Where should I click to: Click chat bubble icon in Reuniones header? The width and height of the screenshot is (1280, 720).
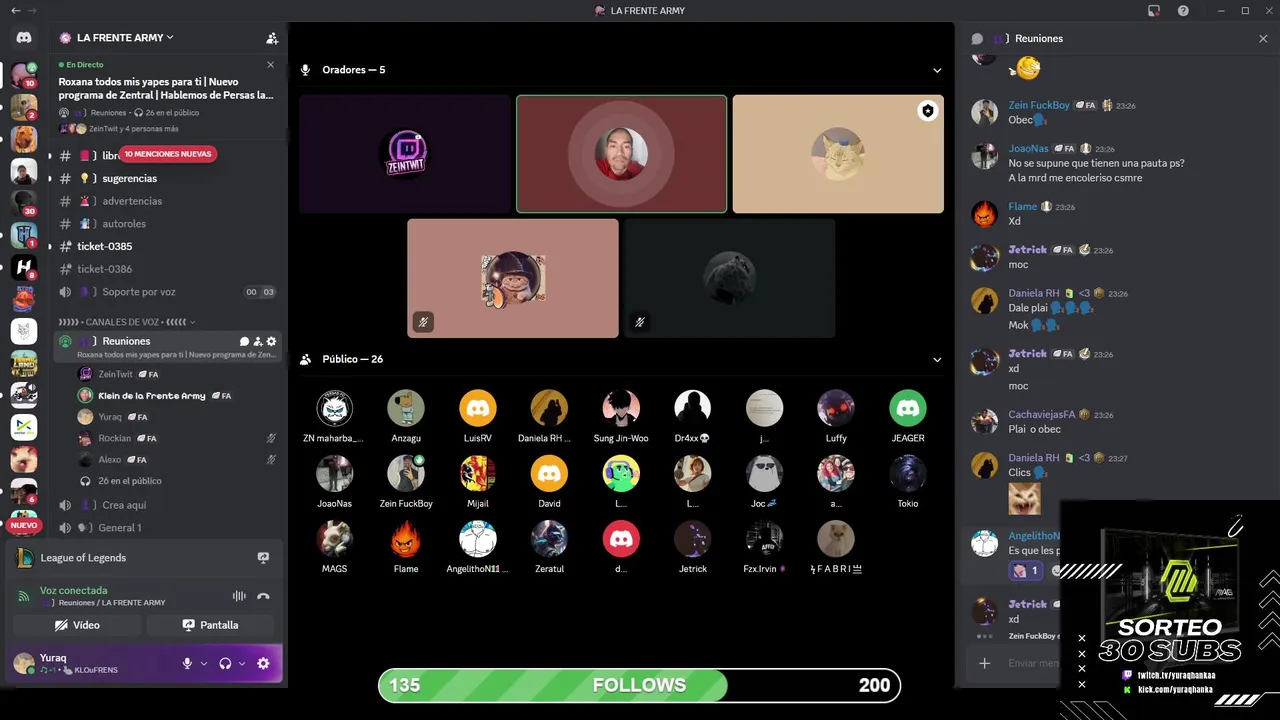click(x=977, y=38)
